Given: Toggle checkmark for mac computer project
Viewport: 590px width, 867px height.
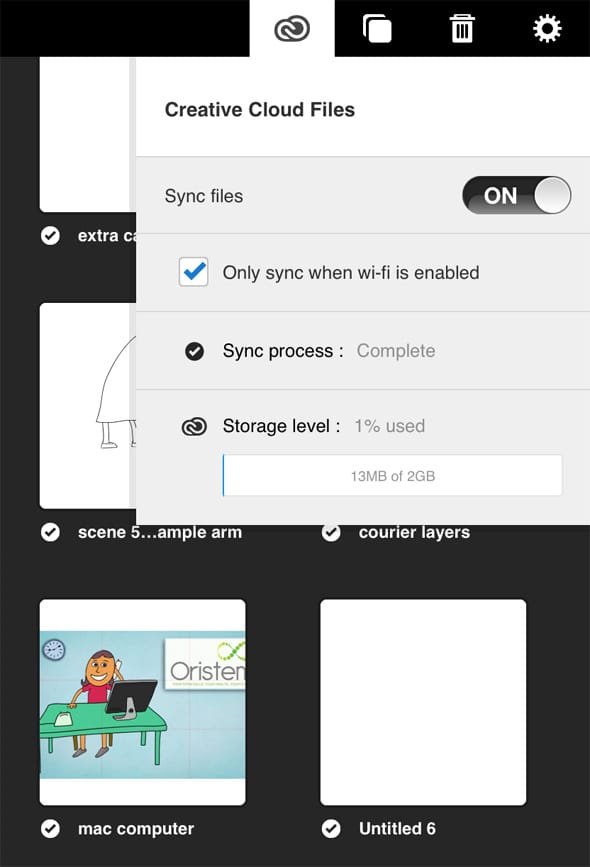Looking at the screenshot, I should (50, 829).
